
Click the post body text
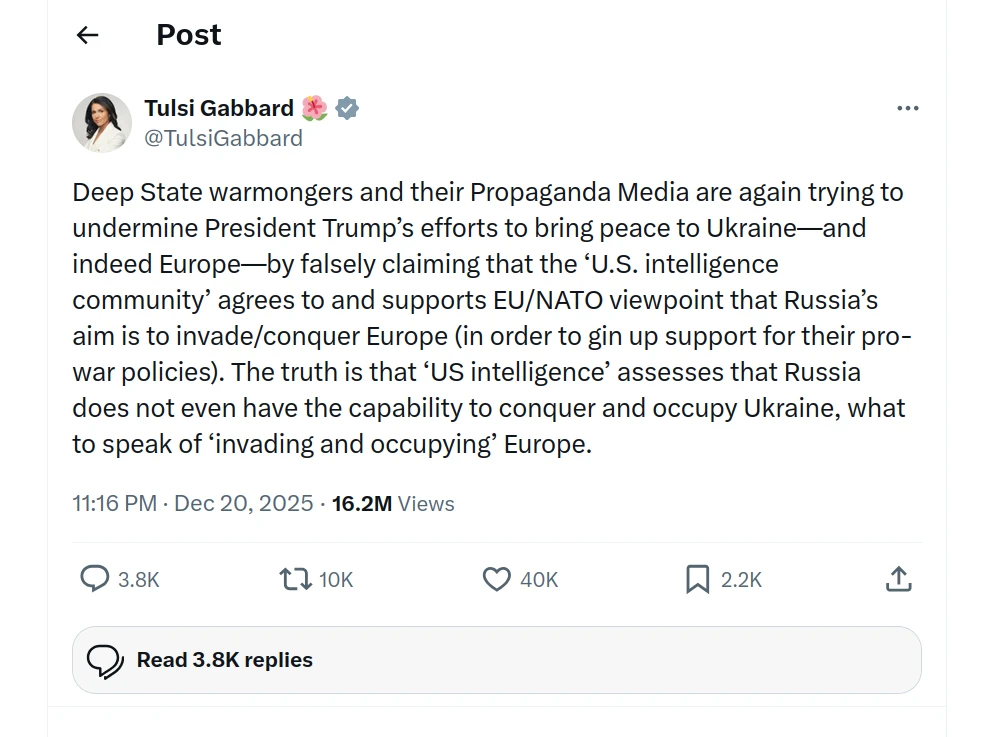[x=490, y=317]
